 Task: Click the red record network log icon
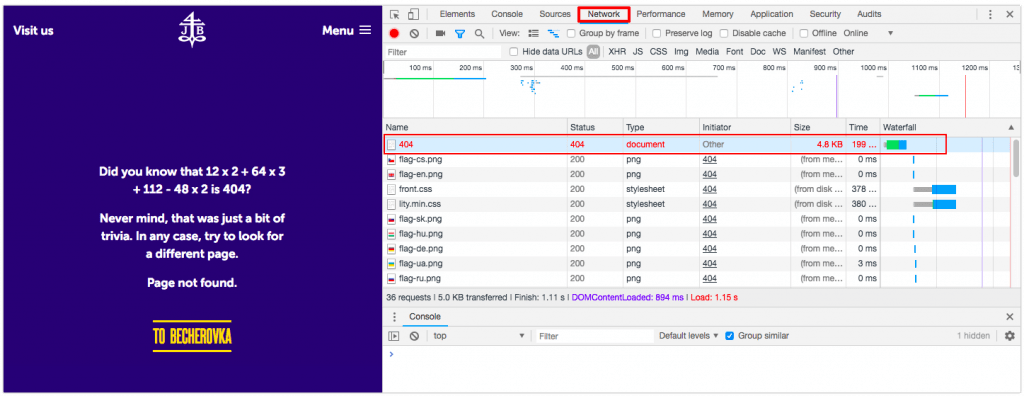coord(394,33)
